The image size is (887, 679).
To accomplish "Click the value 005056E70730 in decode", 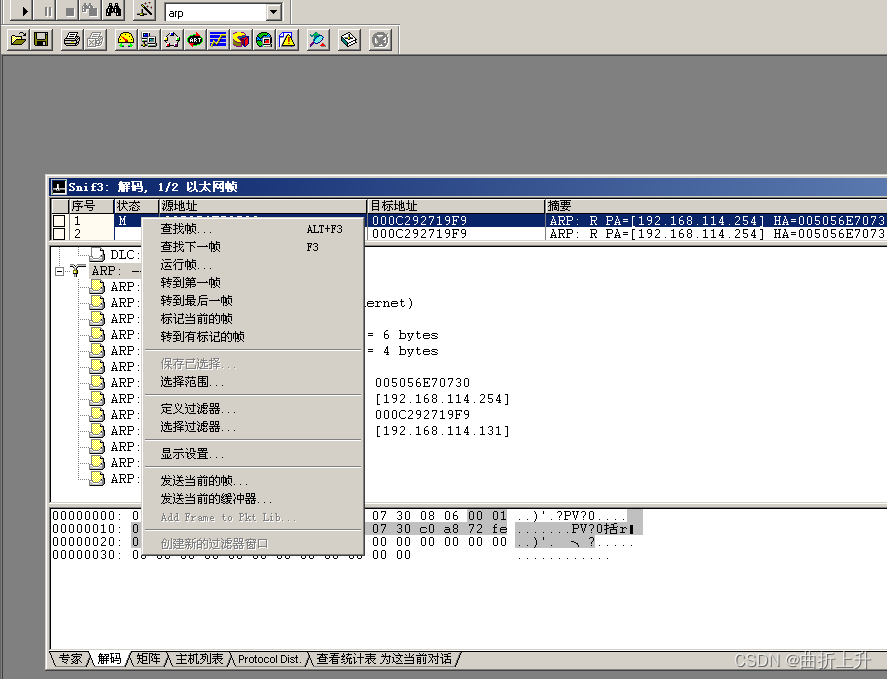I will 423,383.
